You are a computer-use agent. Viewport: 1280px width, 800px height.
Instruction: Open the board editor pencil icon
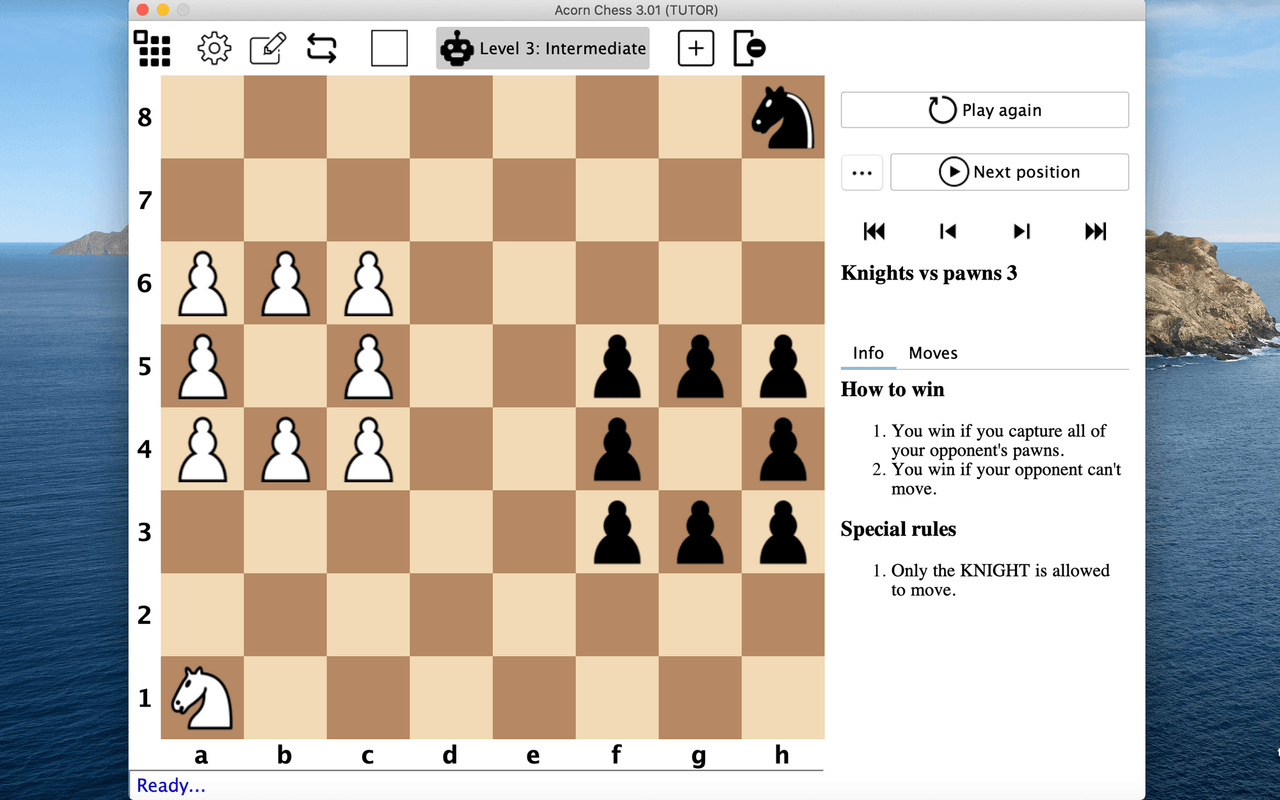(267, 47)
